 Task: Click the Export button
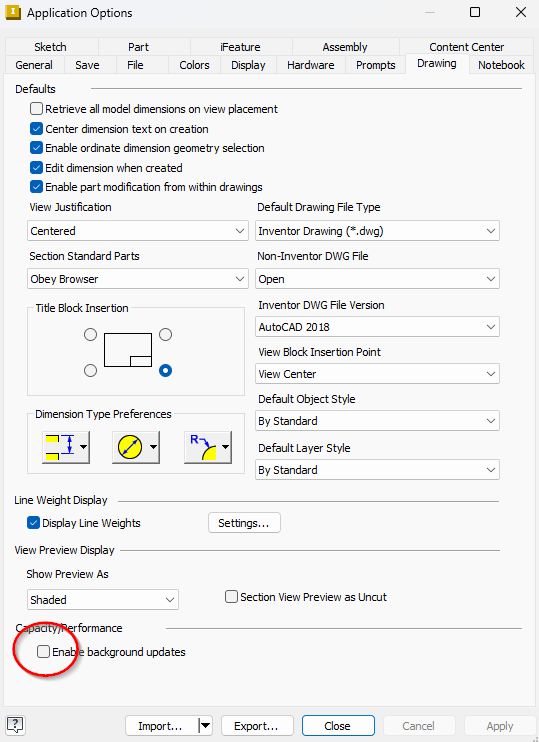click(x=256, y=725)
